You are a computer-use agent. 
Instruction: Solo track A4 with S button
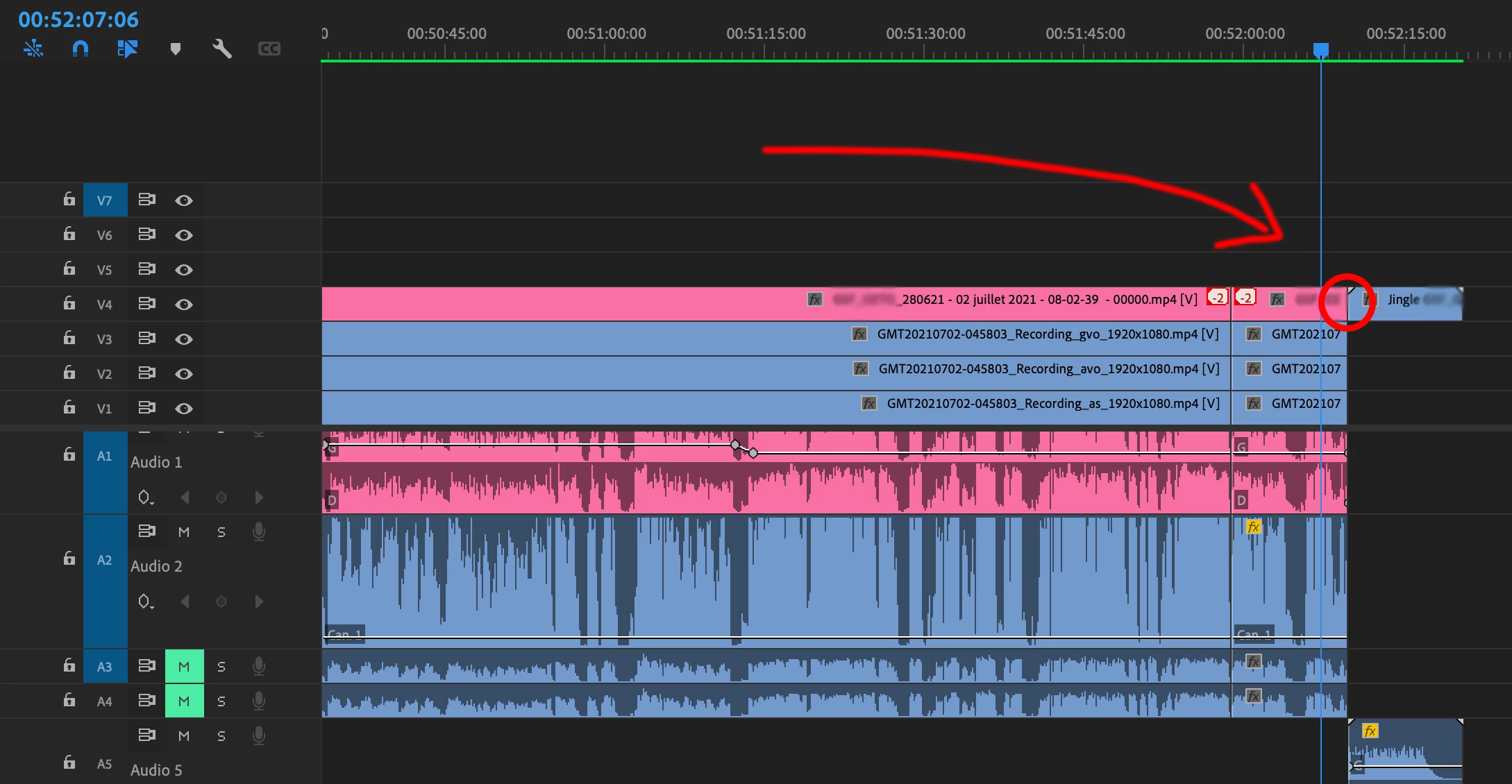click(x=221, y=701)
